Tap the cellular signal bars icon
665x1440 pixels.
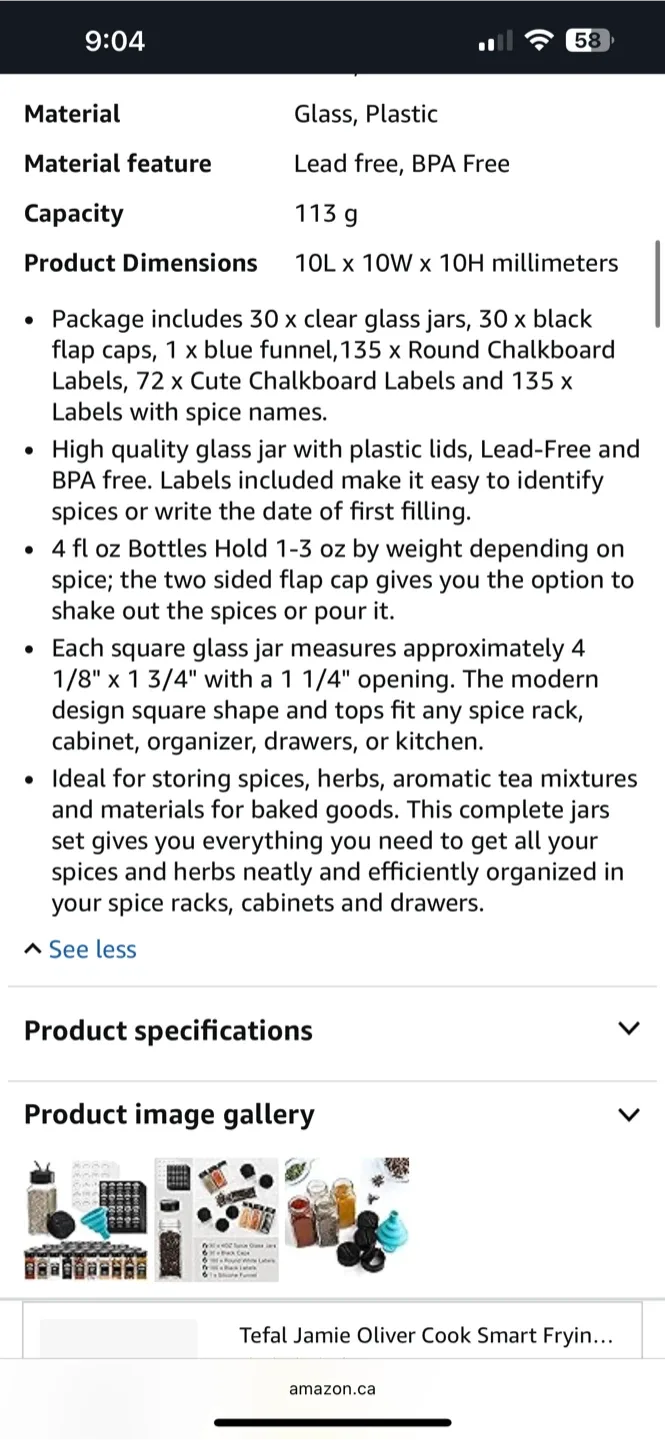(x=494, y=41)
